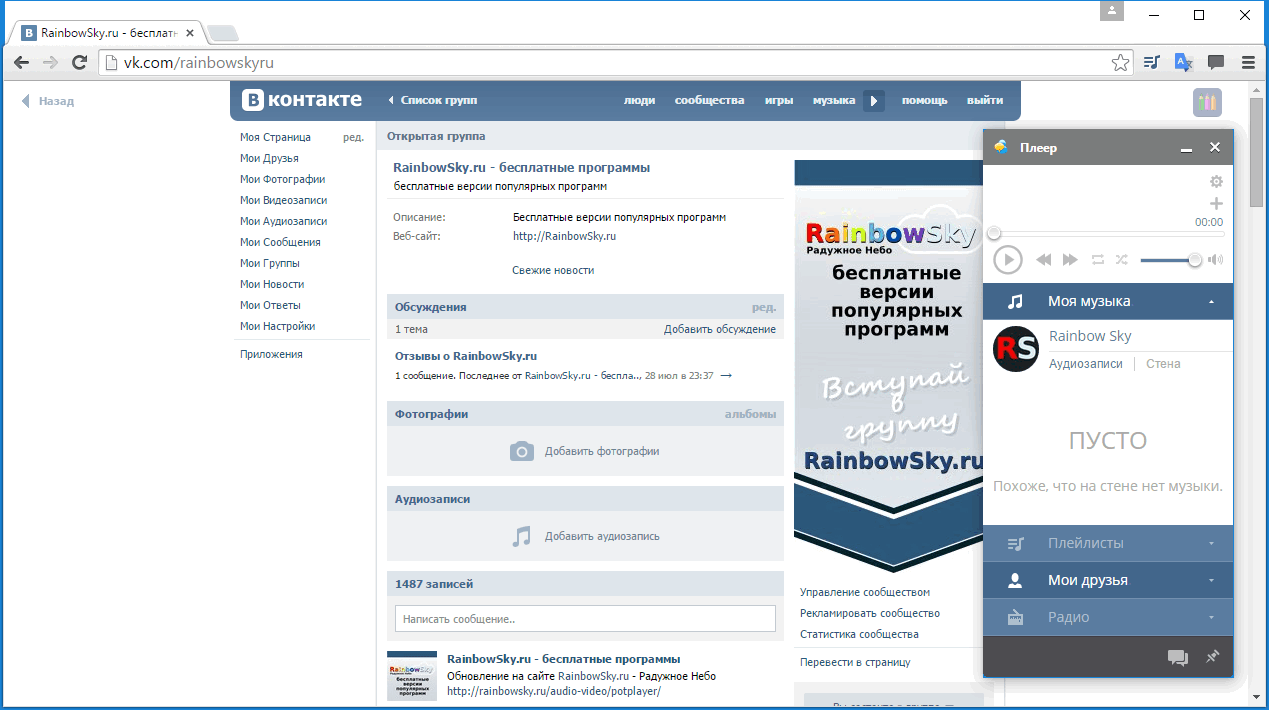
Task: Click the header play button next to музыка
Action: 874,101
